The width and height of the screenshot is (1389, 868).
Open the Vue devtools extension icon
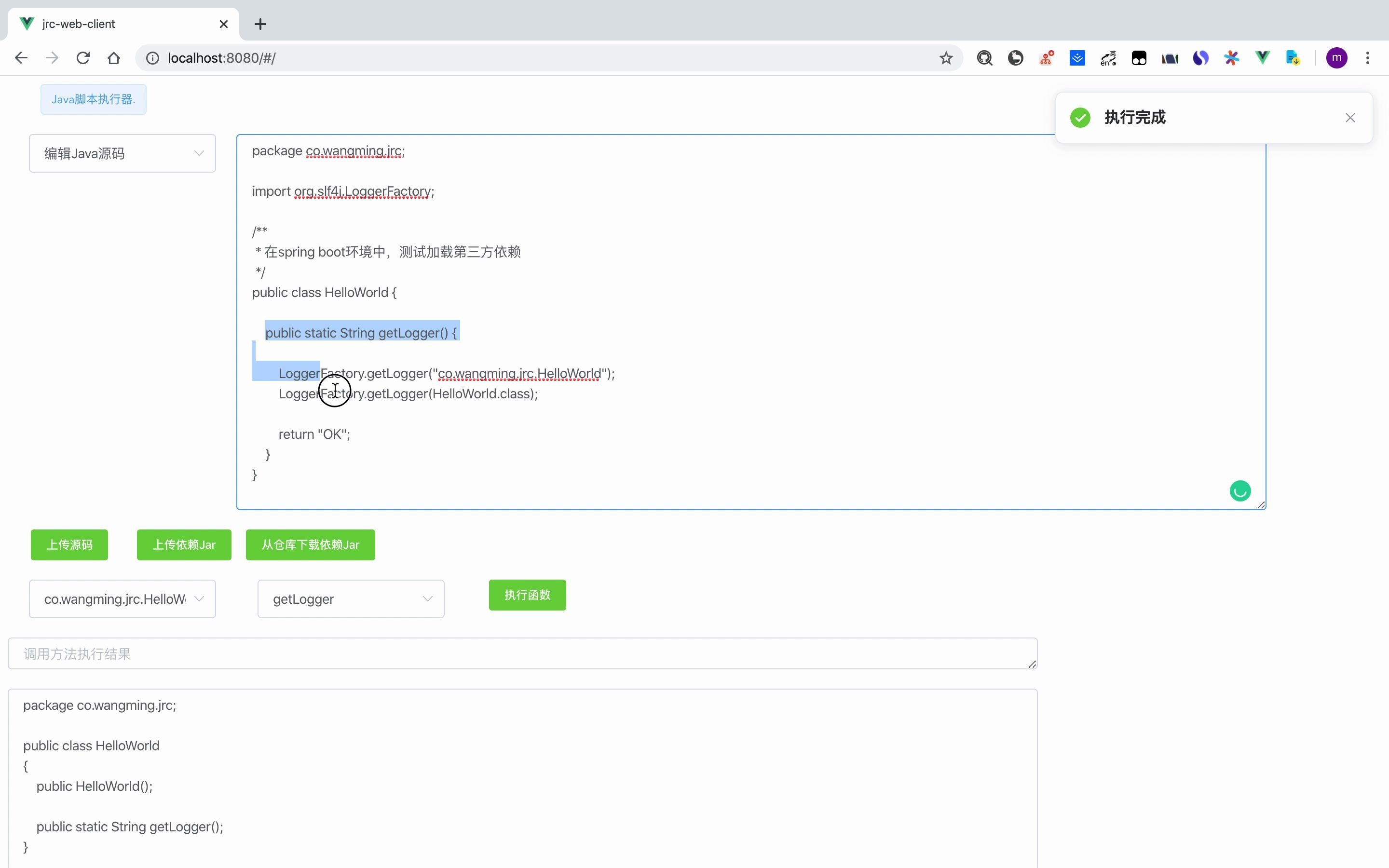pos(1262,58)
